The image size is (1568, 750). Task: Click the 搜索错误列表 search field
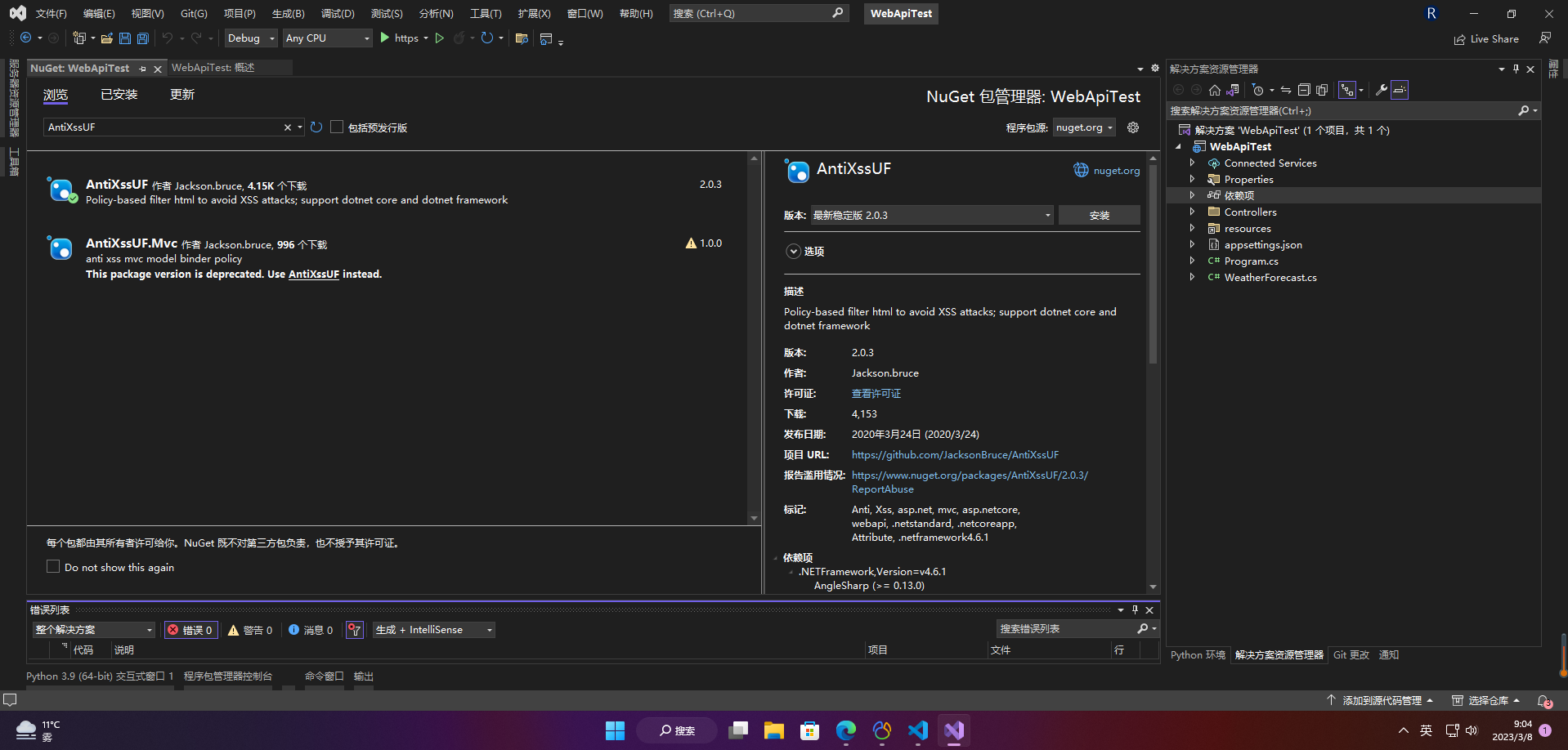(x=1066, y=629)
